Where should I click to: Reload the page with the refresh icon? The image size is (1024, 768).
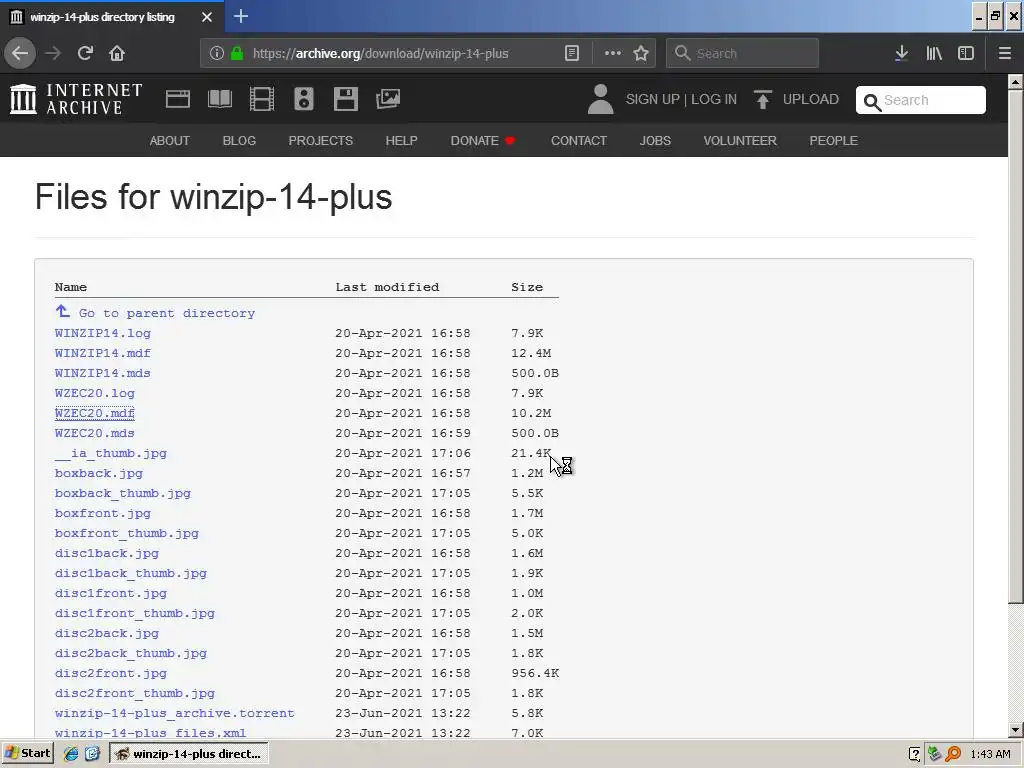(x=85, y=54)
